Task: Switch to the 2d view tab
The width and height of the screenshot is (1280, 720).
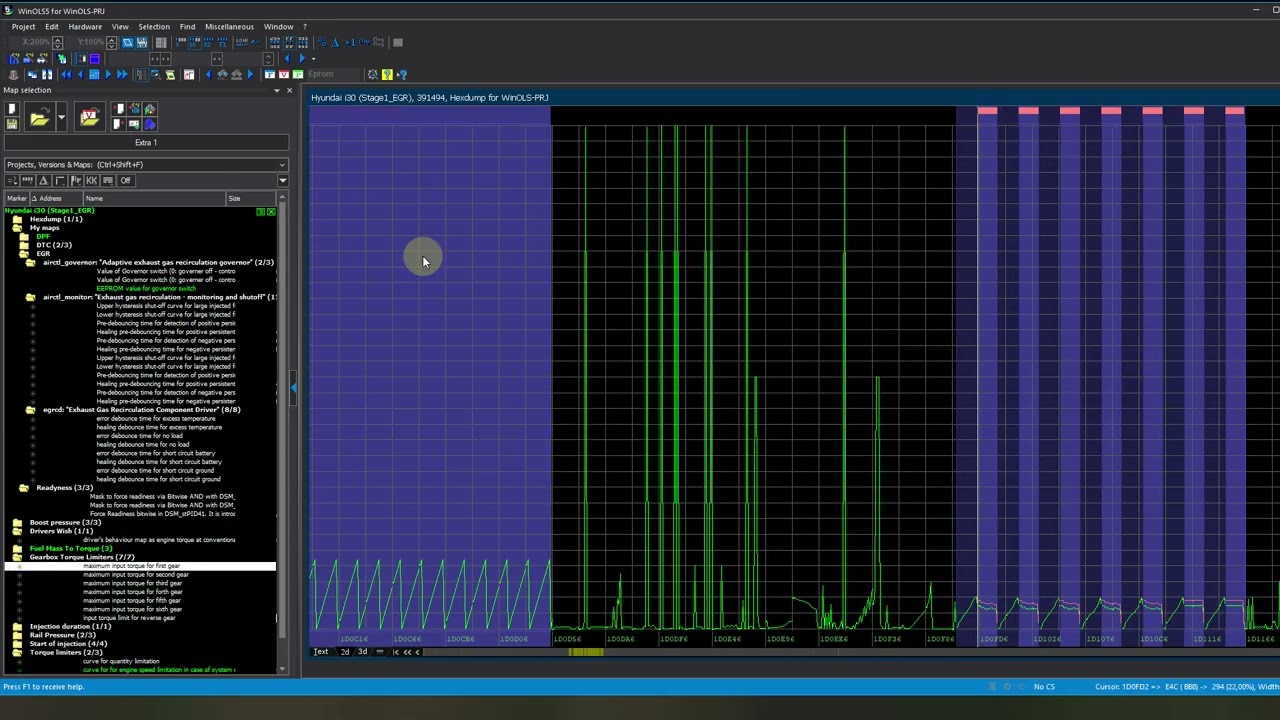Action: tap(345, 652)
